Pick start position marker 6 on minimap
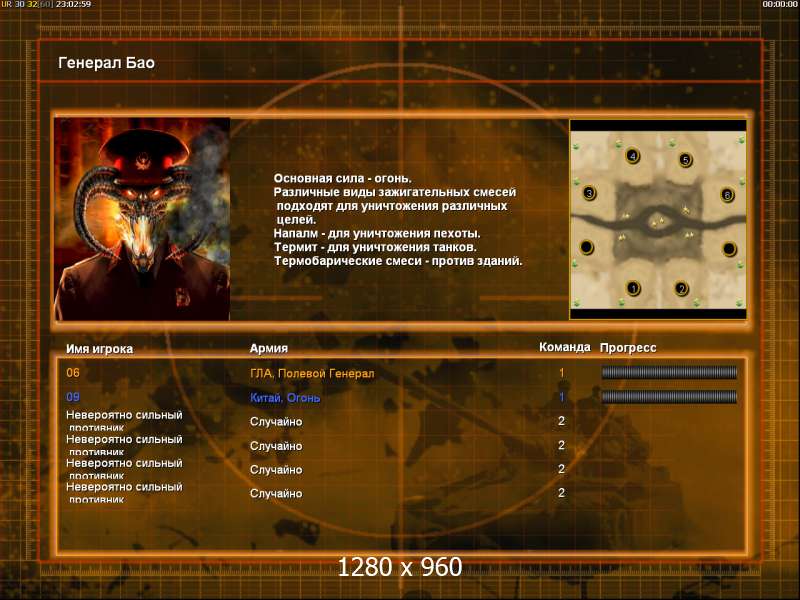Image resolution: width=800 pixels, height=600 pixels. (x=727, y=194)
